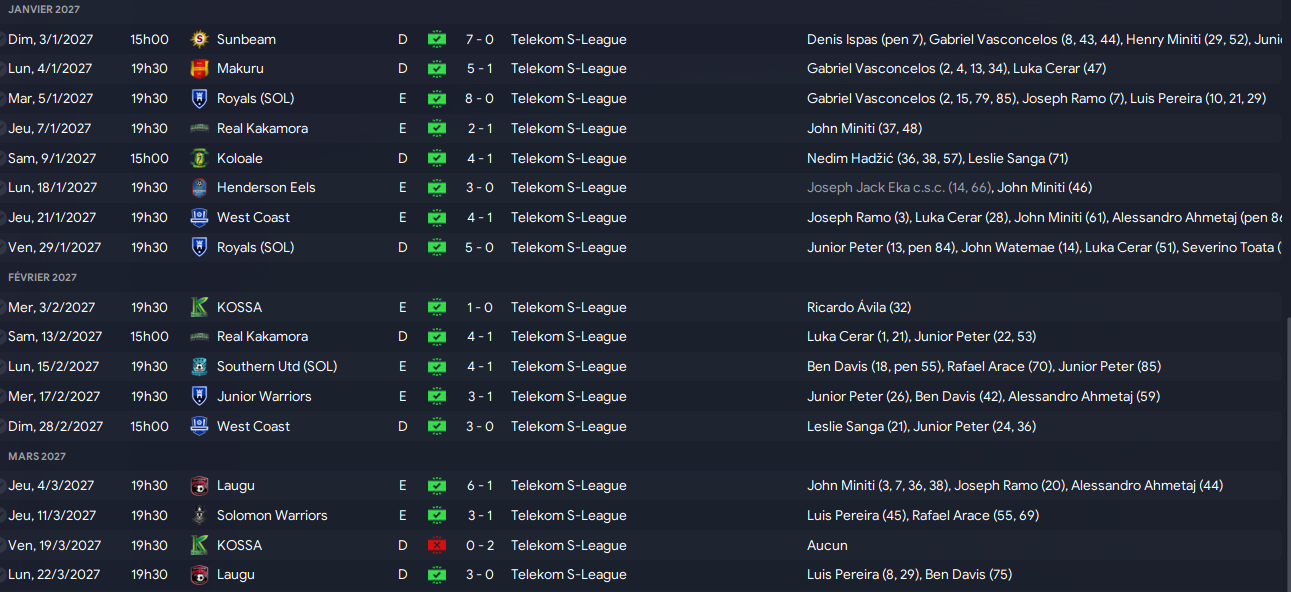Click the Real Kakamora badge on 7/1/2027
Screen dimensions: 1291x592
click(x=199, y=129)
